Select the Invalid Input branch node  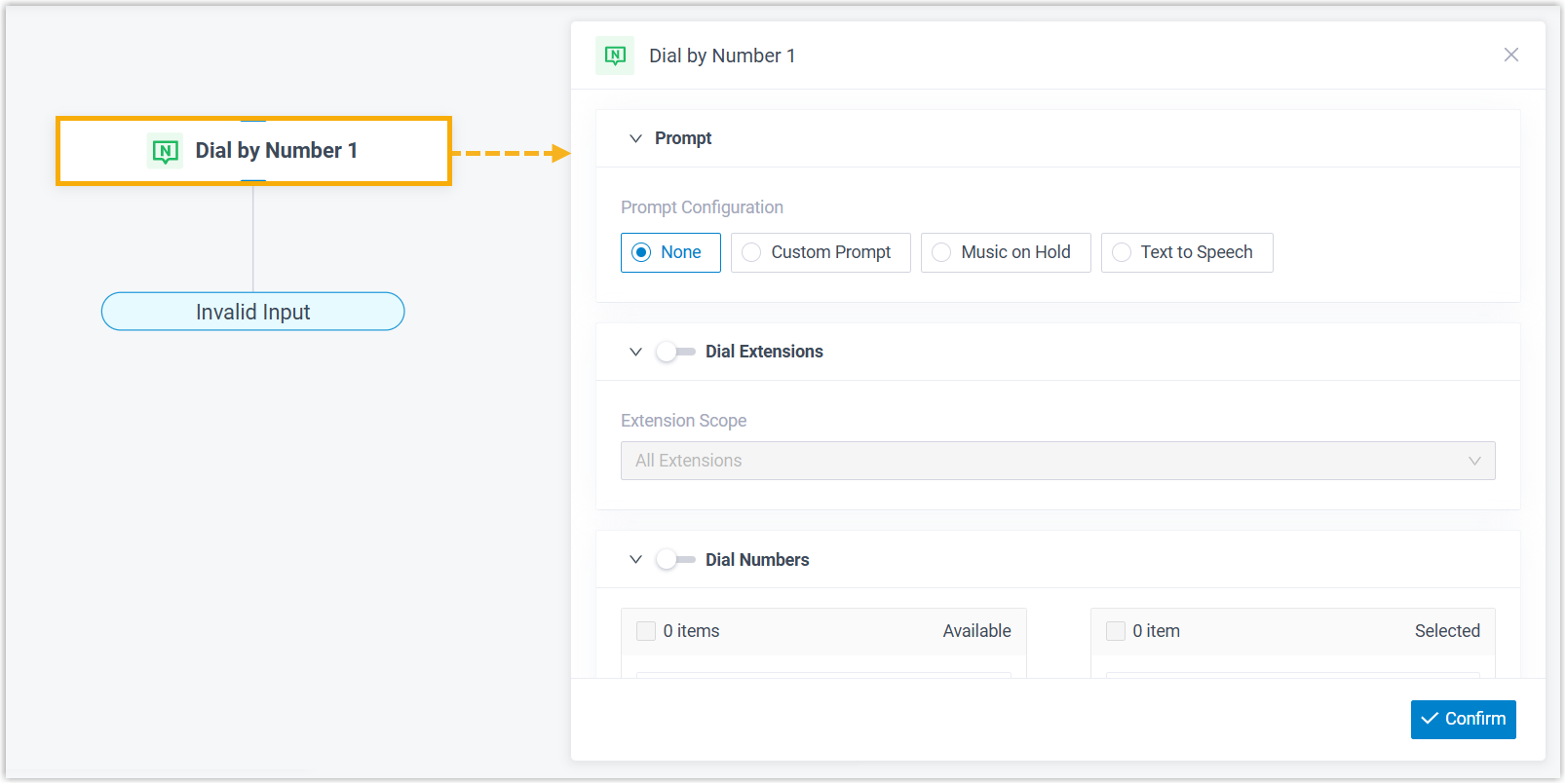(253, 312)
